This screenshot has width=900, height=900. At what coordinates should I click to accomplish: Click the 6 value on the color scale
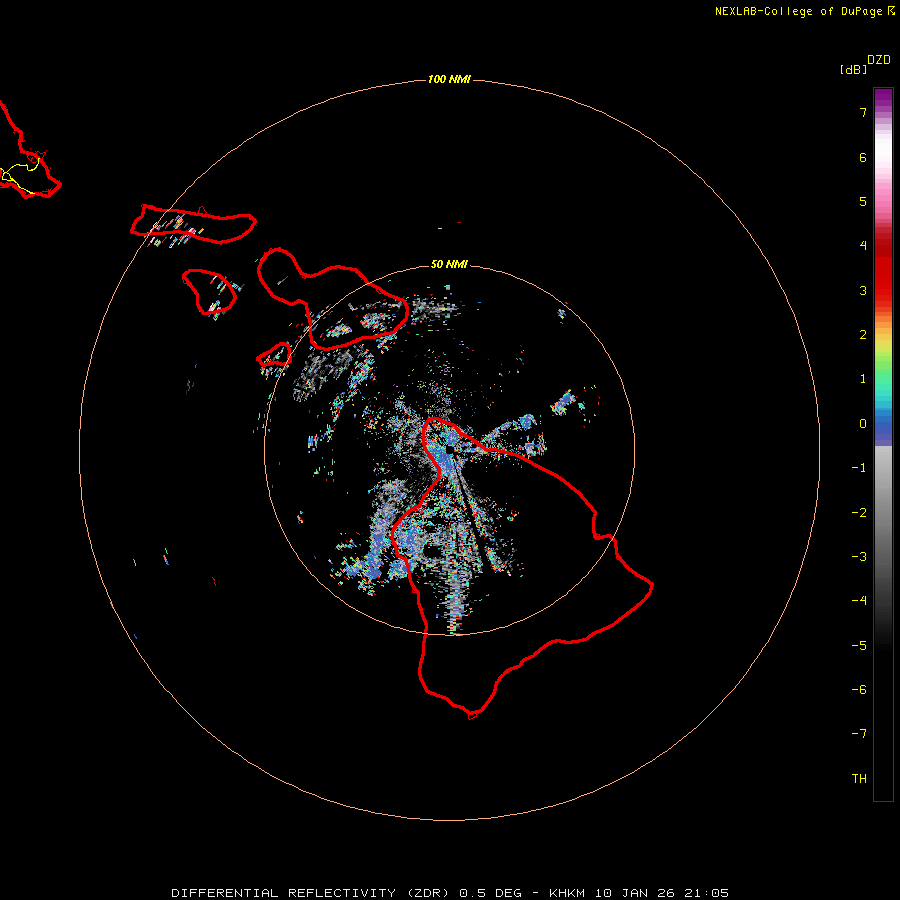click(863, 157)
